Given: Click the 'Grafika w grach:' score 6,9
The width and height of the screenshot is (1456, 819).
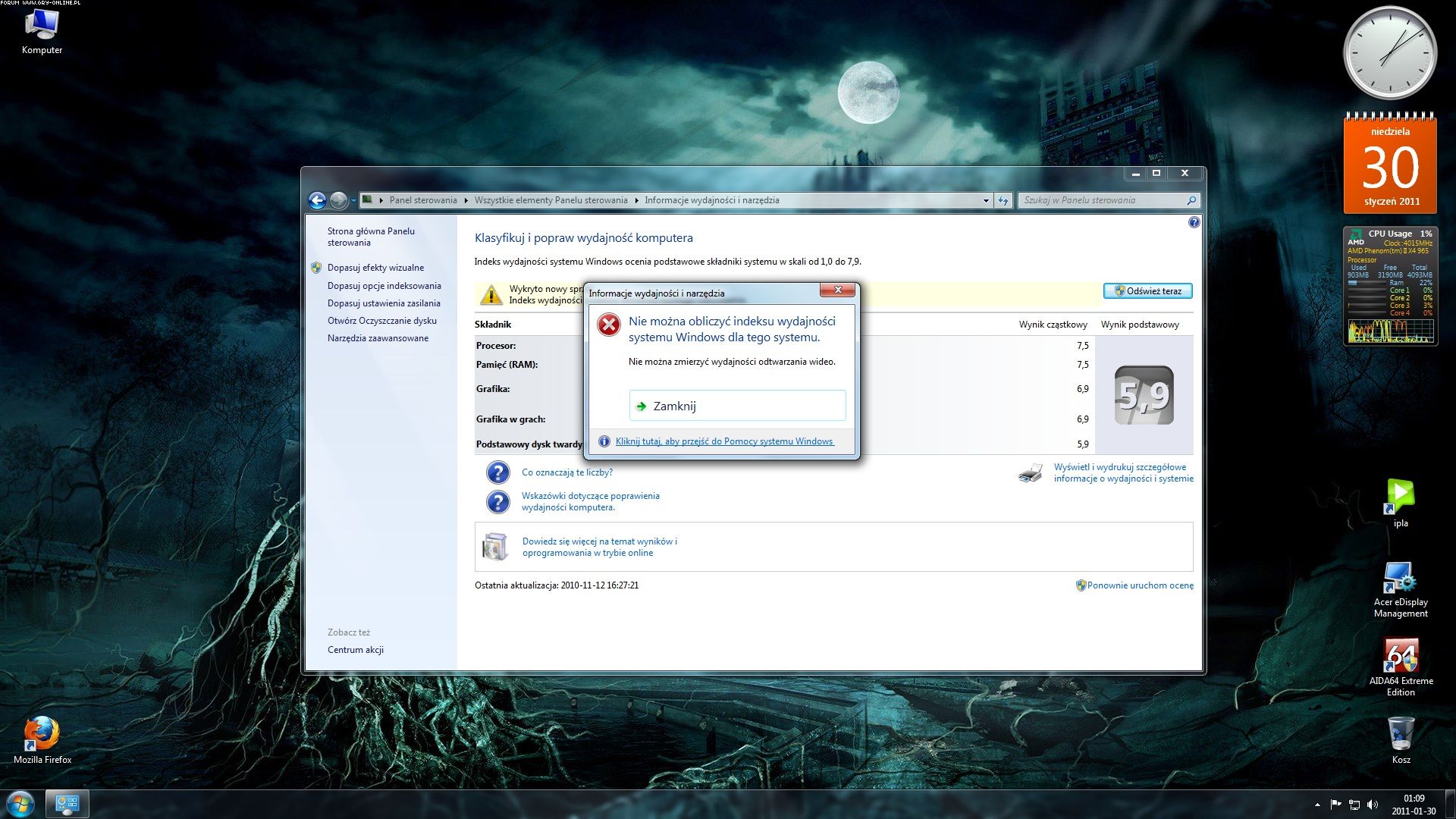Looking at the screenshot, I should (1082, 419).
